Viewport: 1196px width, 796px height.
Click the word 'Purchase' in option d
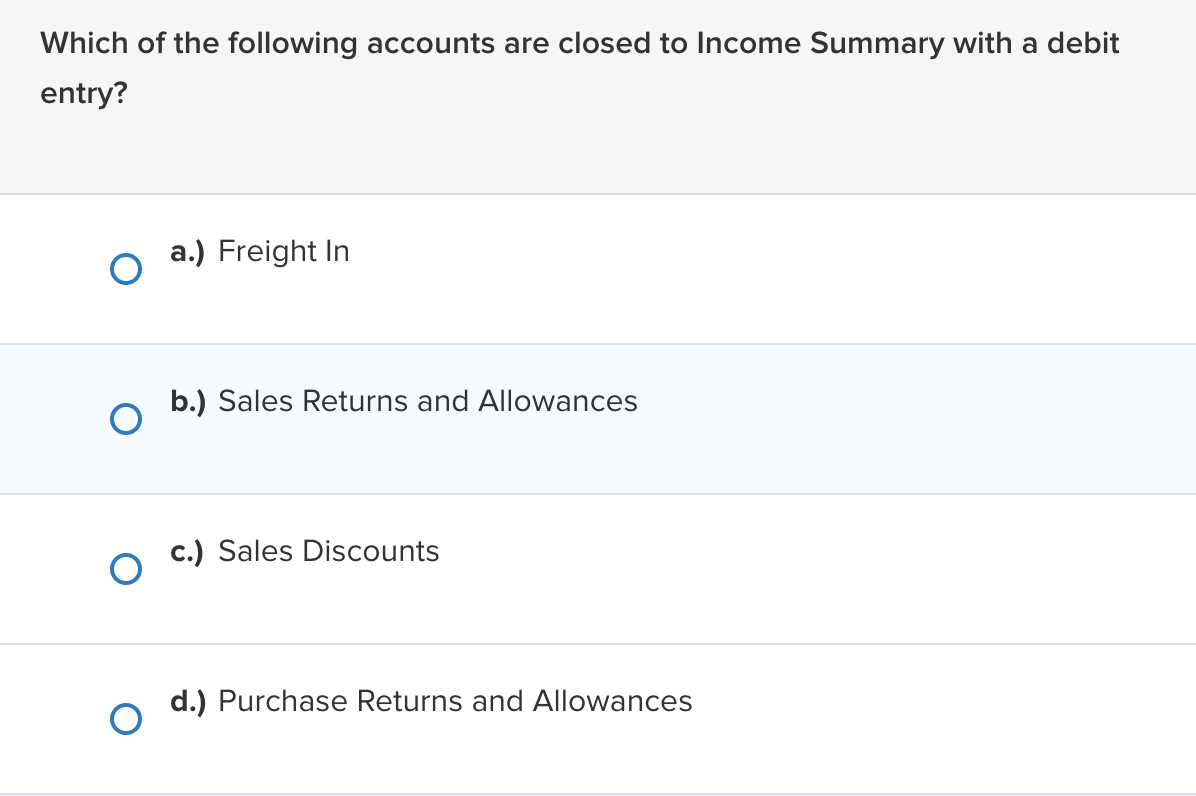[x=283, y=701]
